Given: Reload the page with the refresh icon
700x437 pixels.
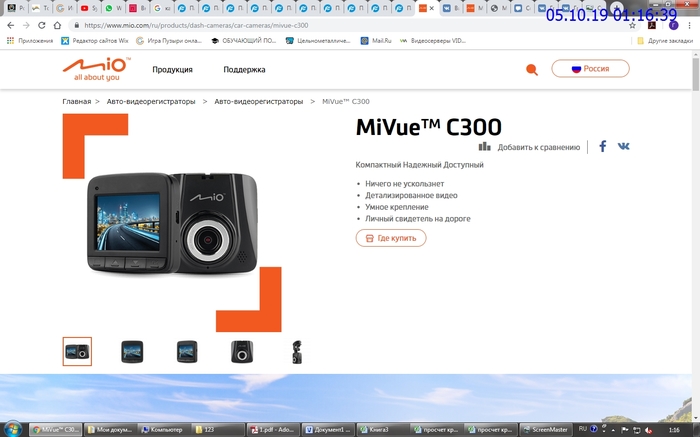Looking at the screenshot, I should pos(42,25).
